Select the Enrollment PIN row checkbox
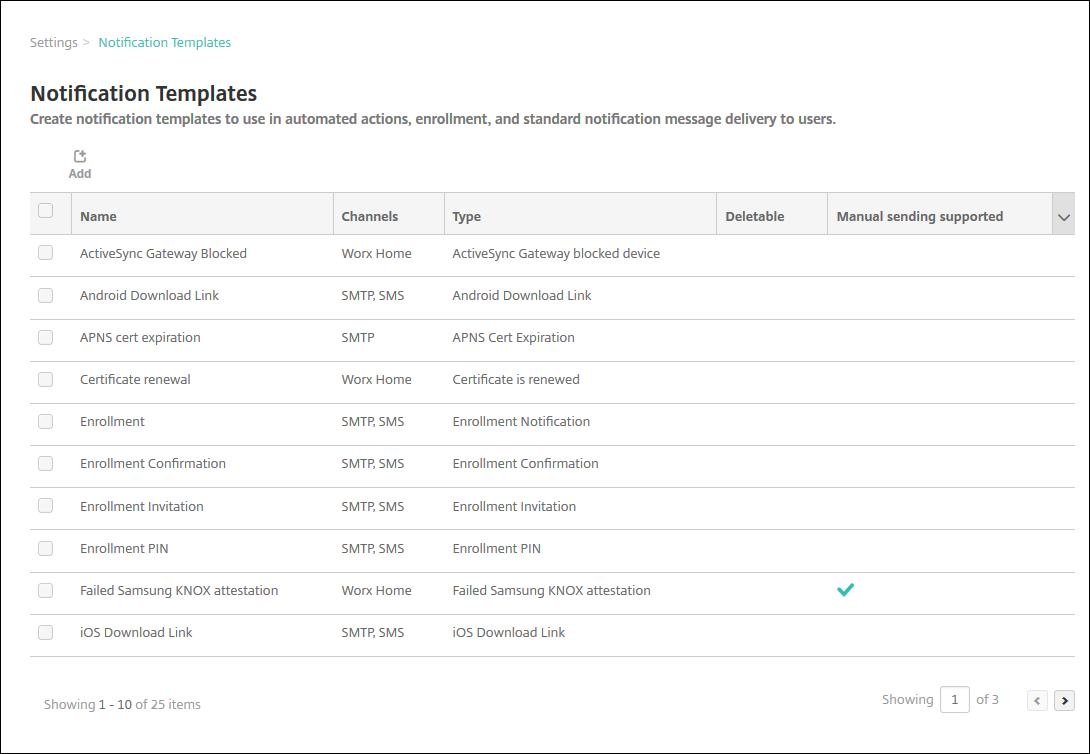Image resolution: width=1090 pixels, height=754 pixels. click(45, 548)
